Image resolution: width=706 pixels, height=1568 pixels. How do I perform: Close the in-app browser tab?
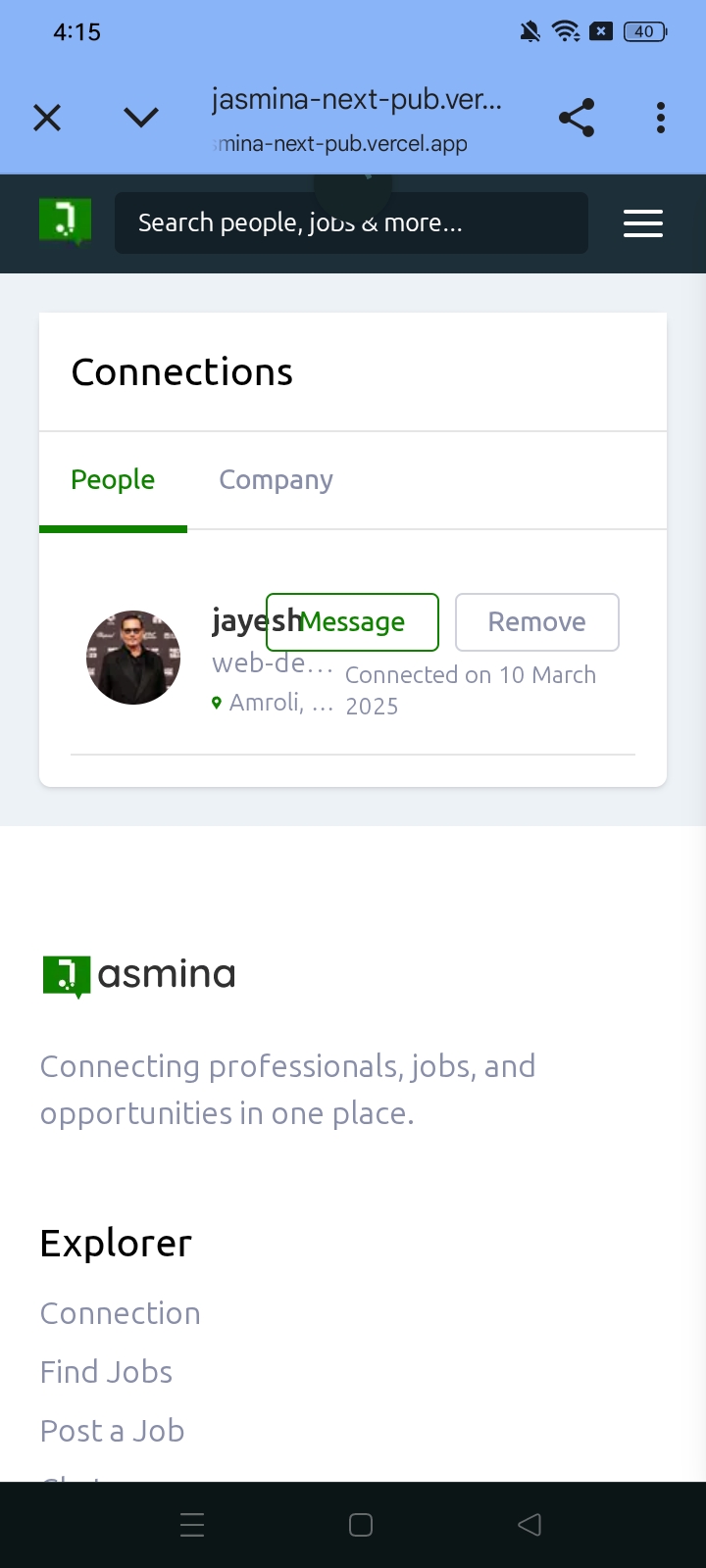coord(47,119)
